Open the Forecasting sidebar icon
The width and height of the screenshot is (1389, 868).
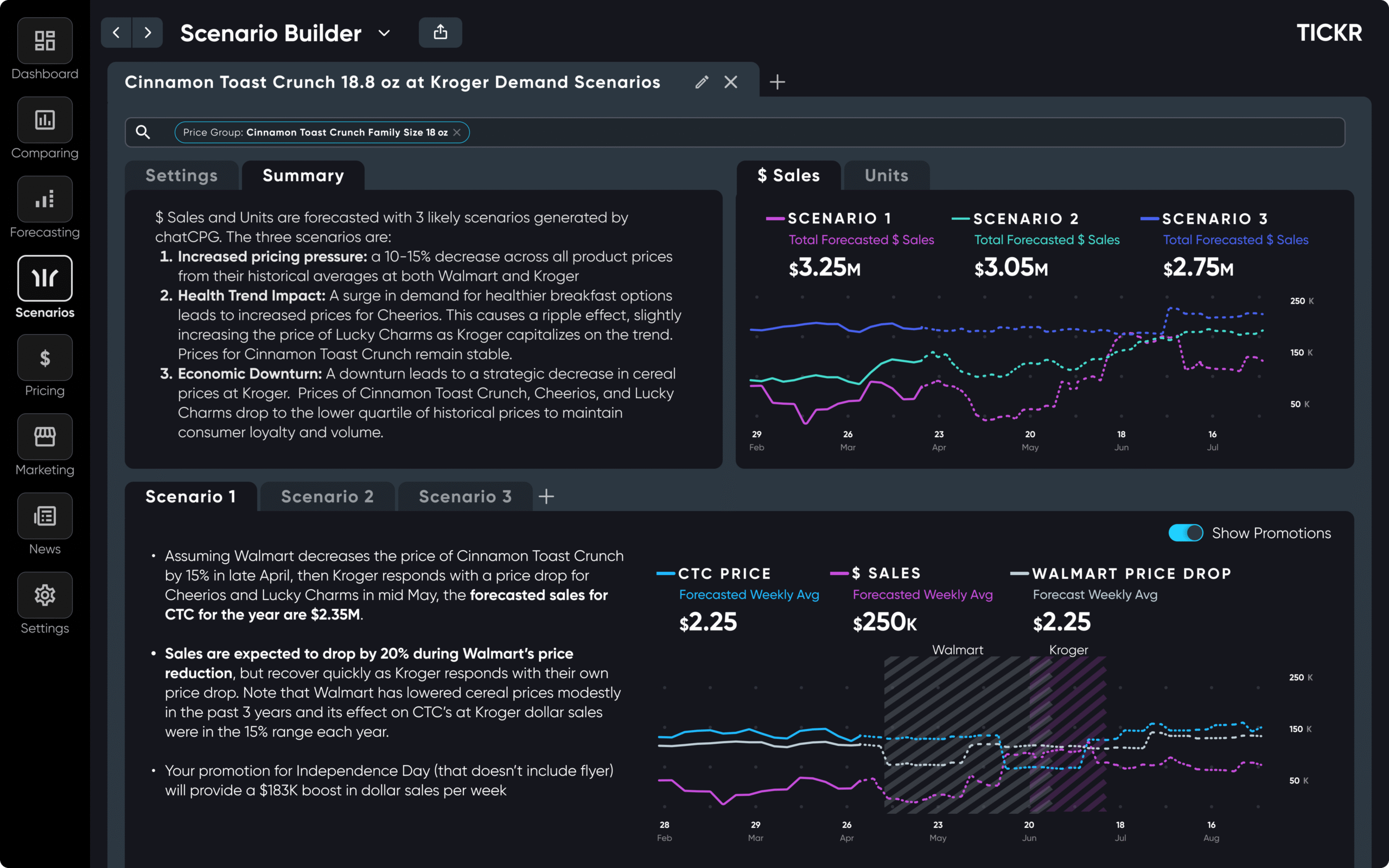pyautogui.click(x=45, y=199)
